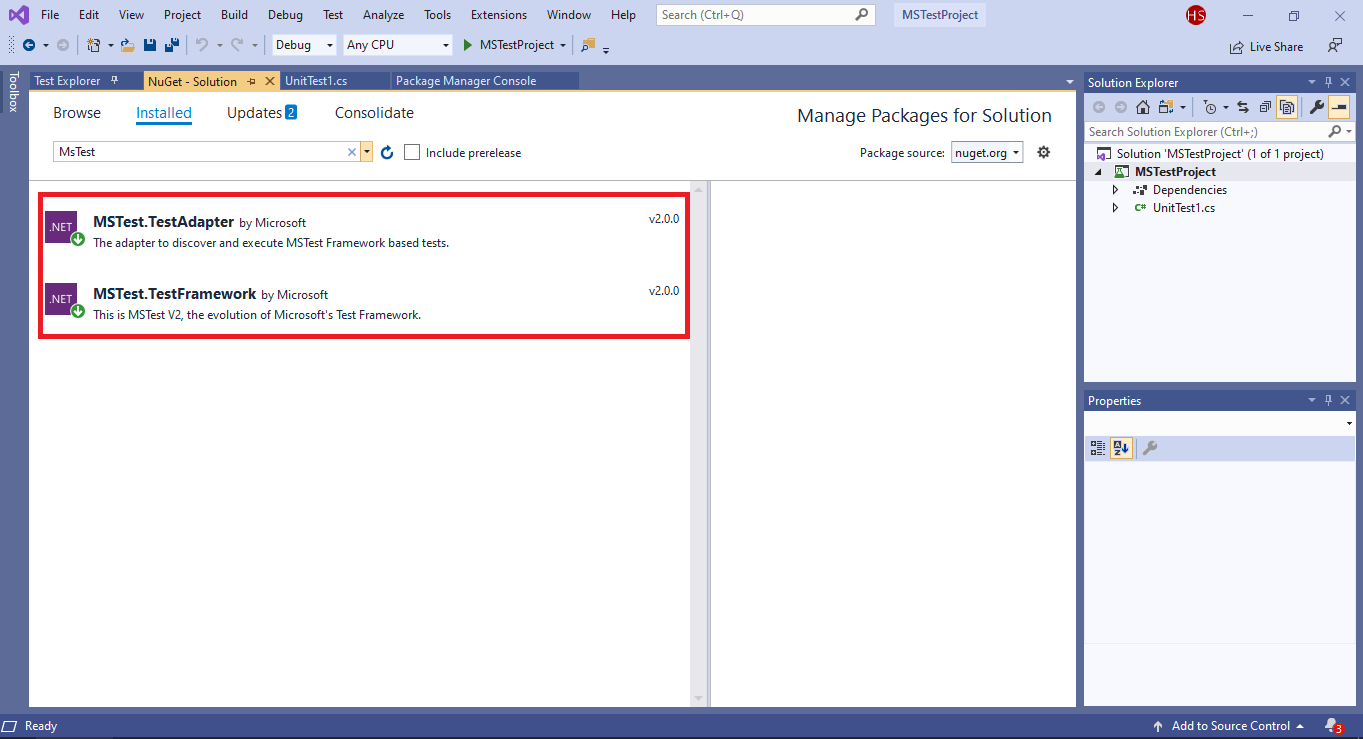Refresh the NuGet package list

387,153
